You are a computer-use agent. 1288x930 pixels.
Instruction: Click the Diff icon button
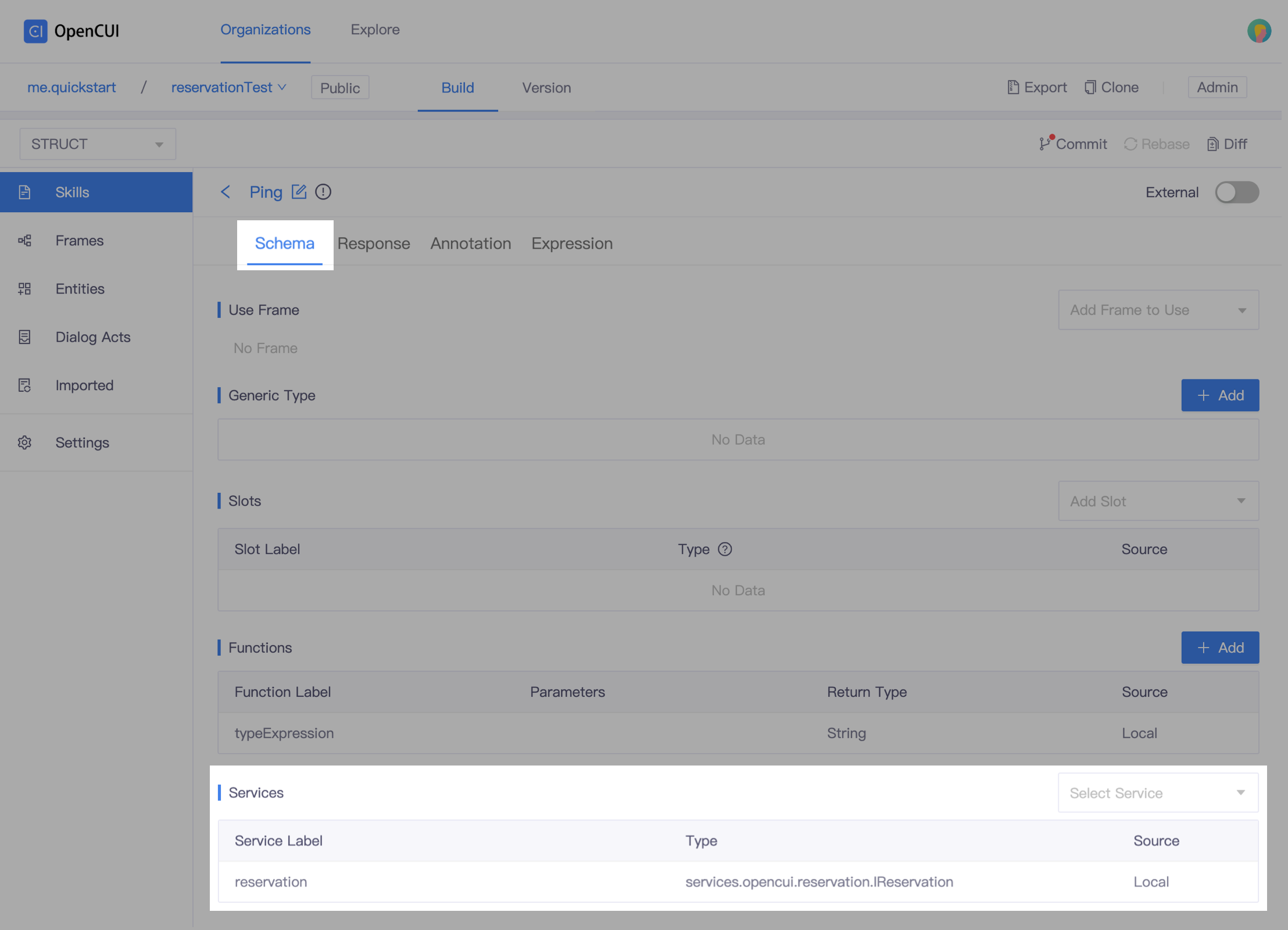[x=1213, y=143]
